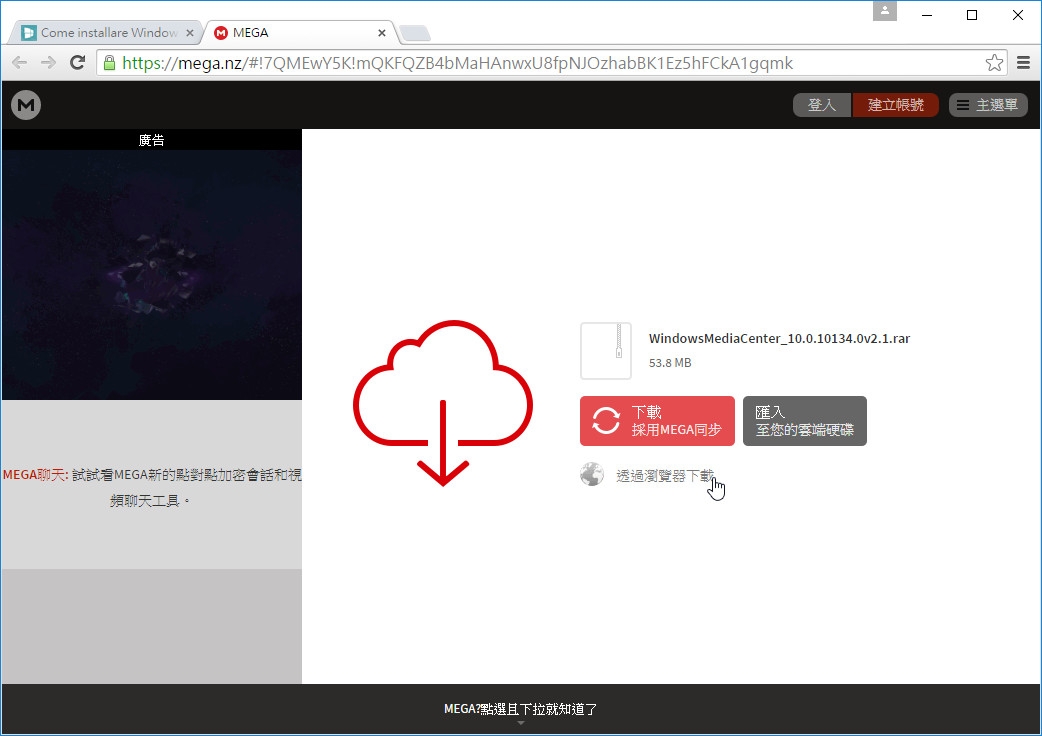Click 匯入 至您的雲端硬碟 import button
The height and width of the screenshot is (736, 1042).
click(x=805, y=421)
